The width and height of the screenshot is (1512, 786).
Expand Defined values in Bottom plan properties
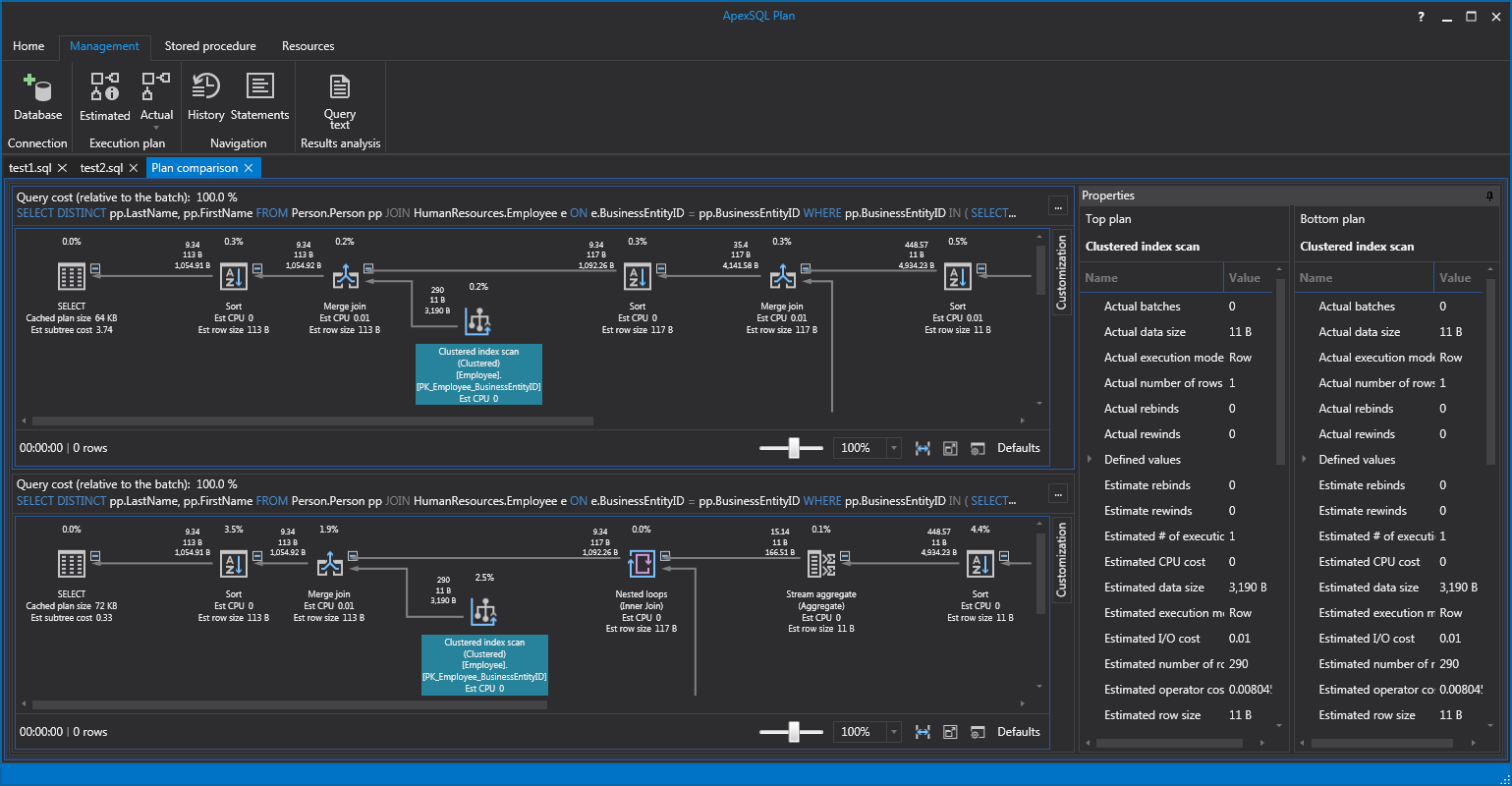coord(1304,460)
